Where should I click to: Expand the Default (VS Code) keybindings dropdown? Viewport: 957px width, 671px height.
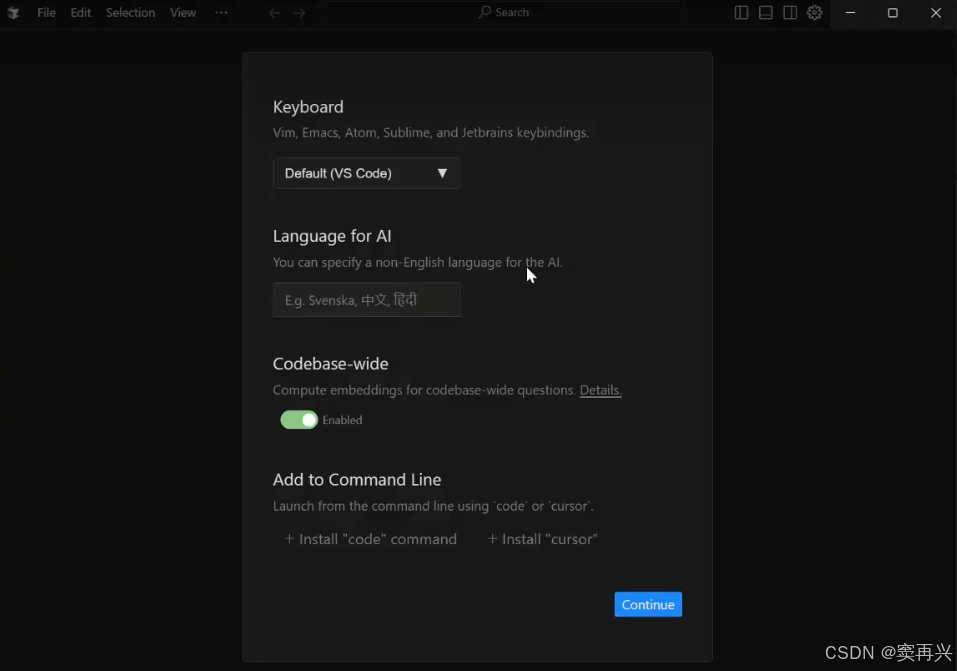click(367, 173)
